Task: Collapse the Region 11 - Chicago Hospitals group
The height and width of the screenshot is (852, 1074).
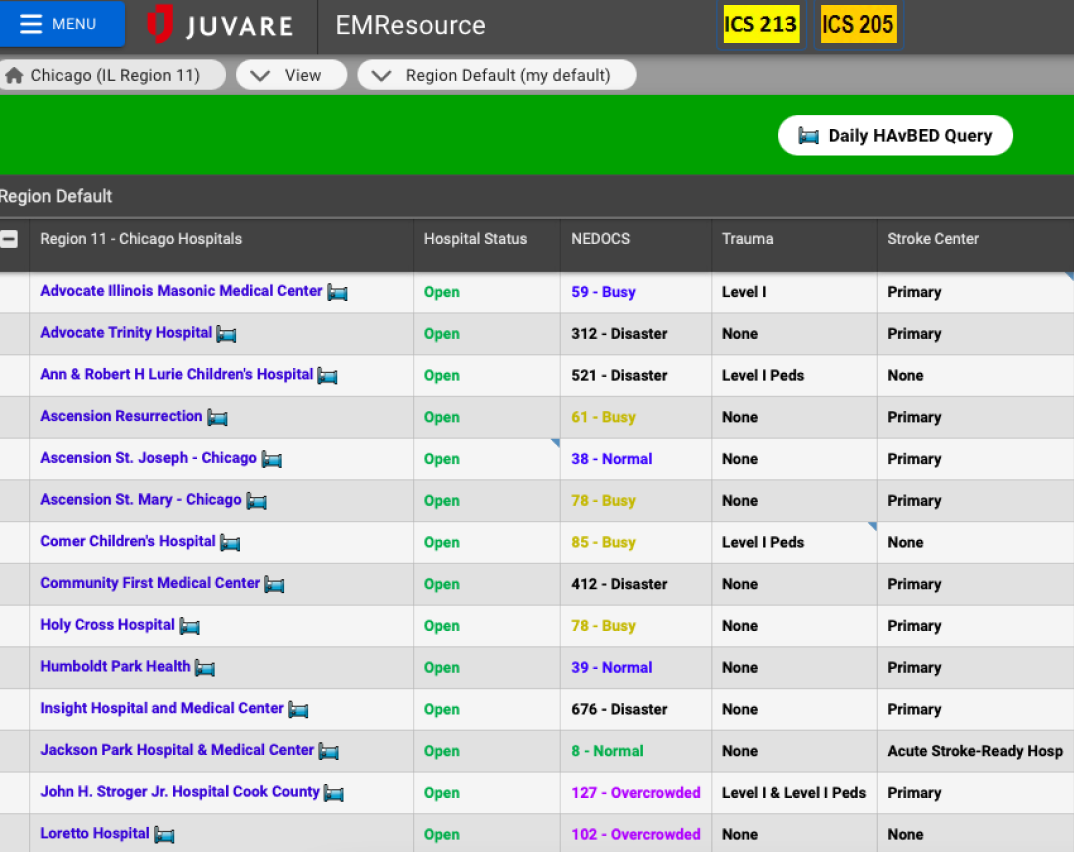Action: [9, 239]
